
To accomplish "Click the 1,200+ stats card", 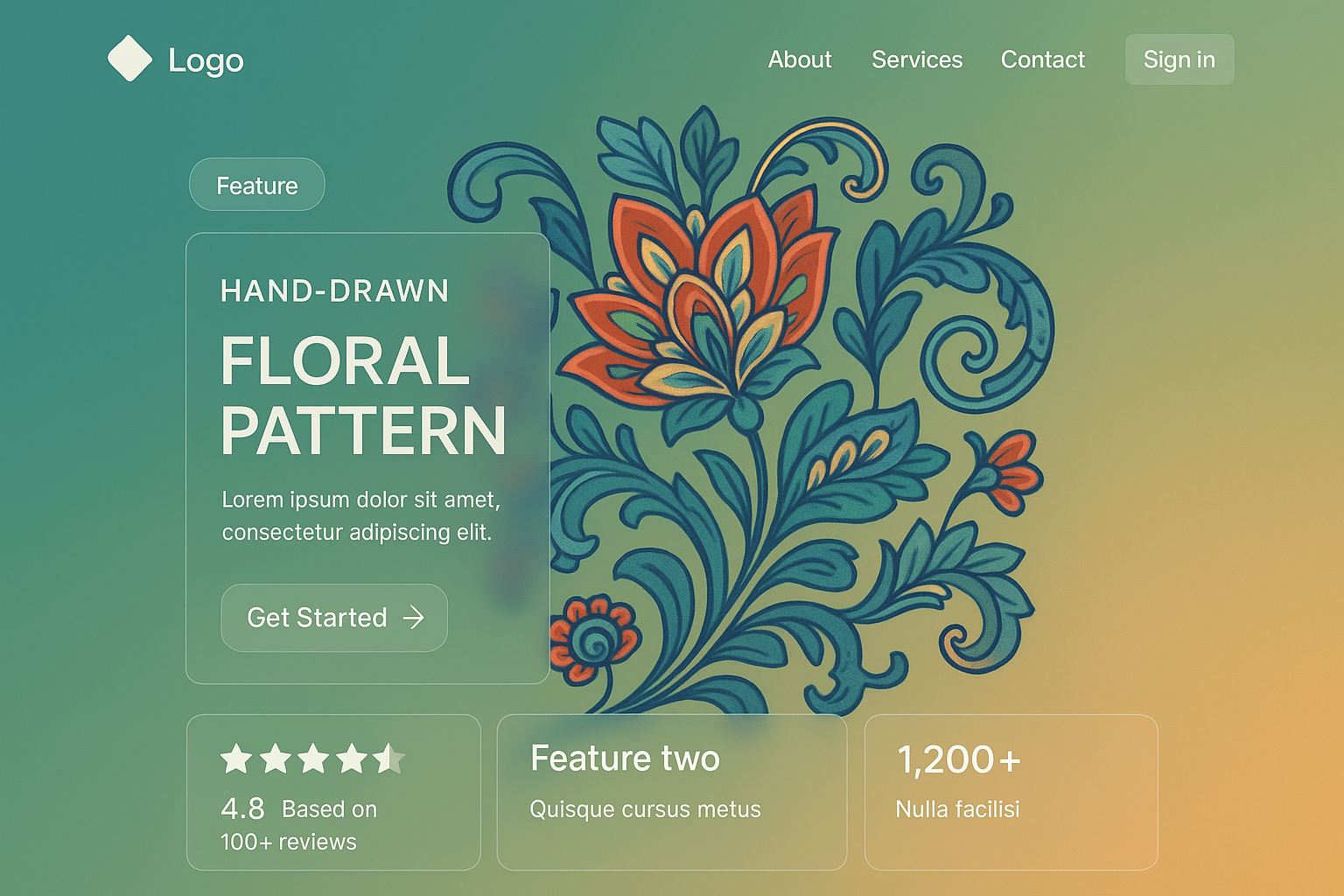I will pos(1011,792).
